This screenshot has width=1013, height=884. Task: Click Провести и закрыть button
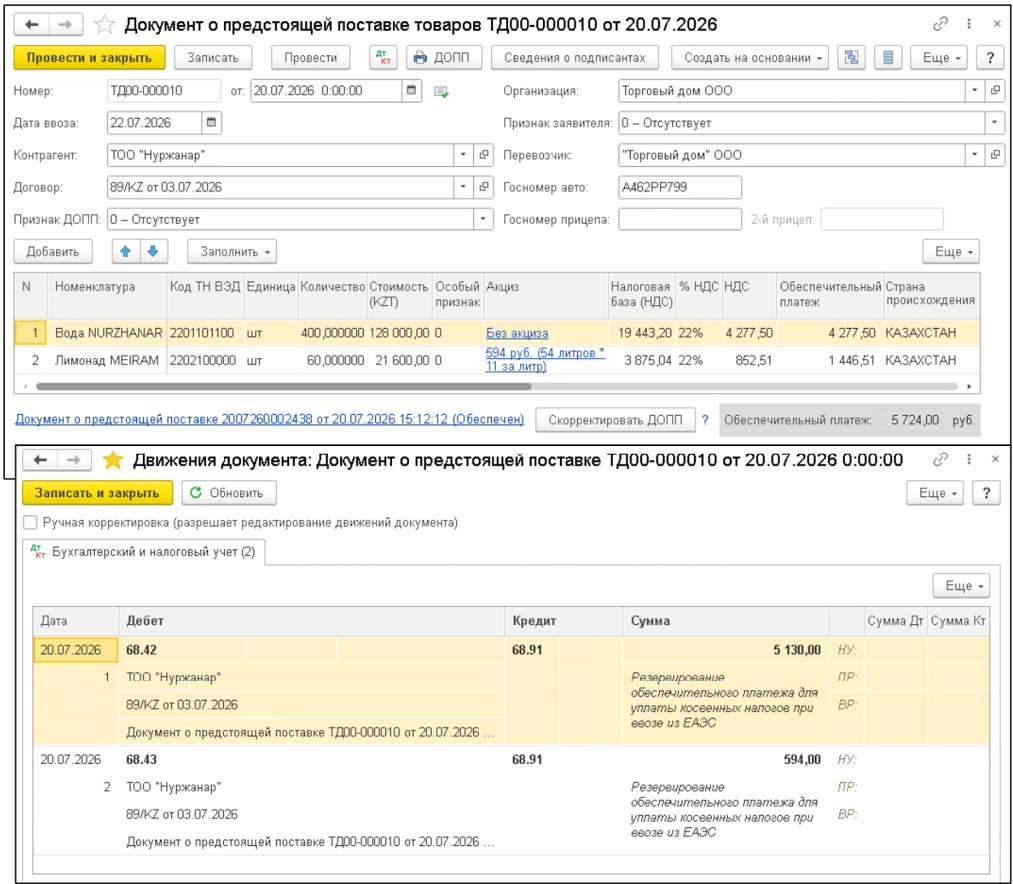(x=89, y=58)
